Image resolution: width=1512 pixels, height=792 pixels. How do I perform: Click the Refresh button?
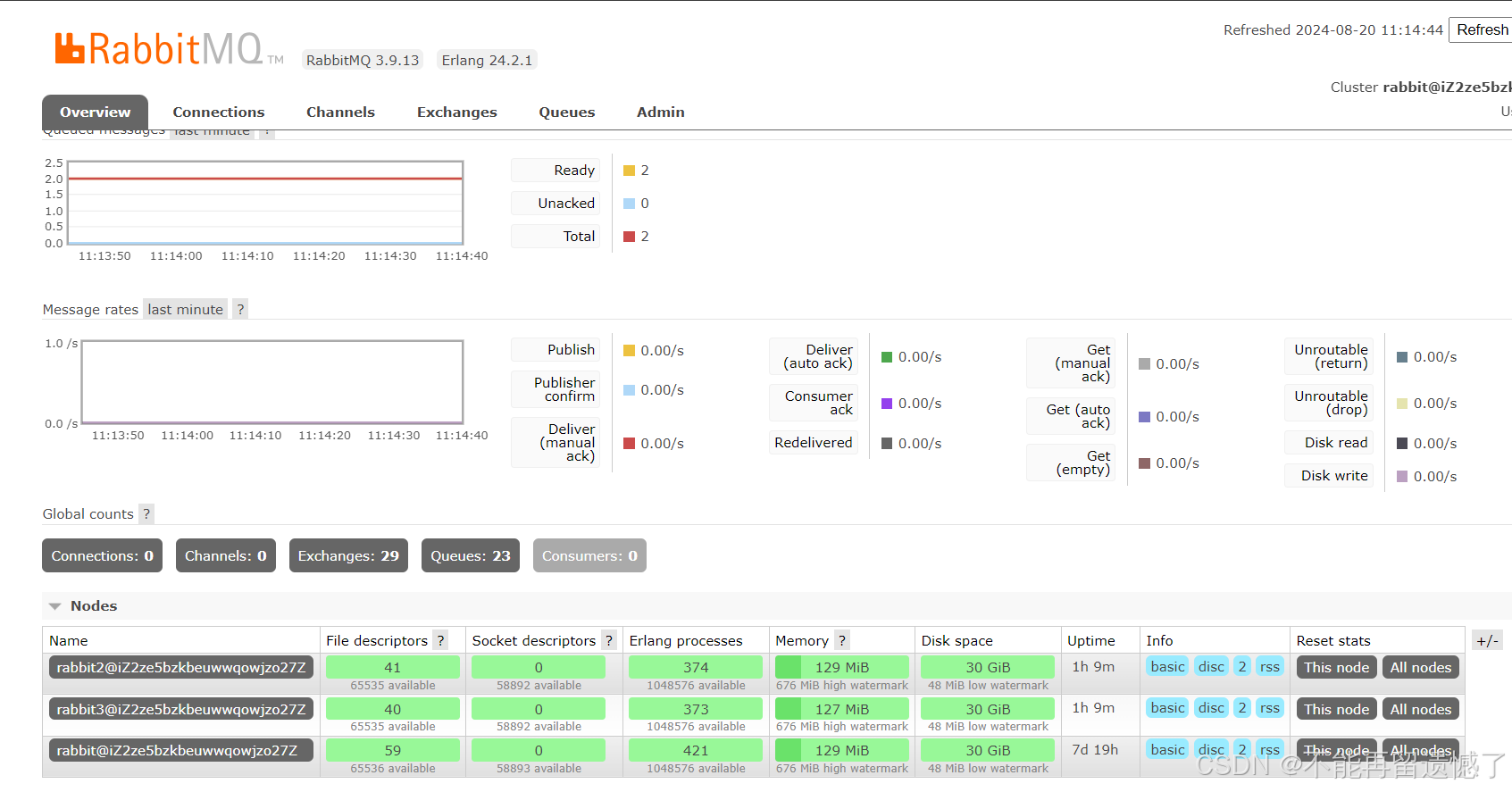point(1482,29)
